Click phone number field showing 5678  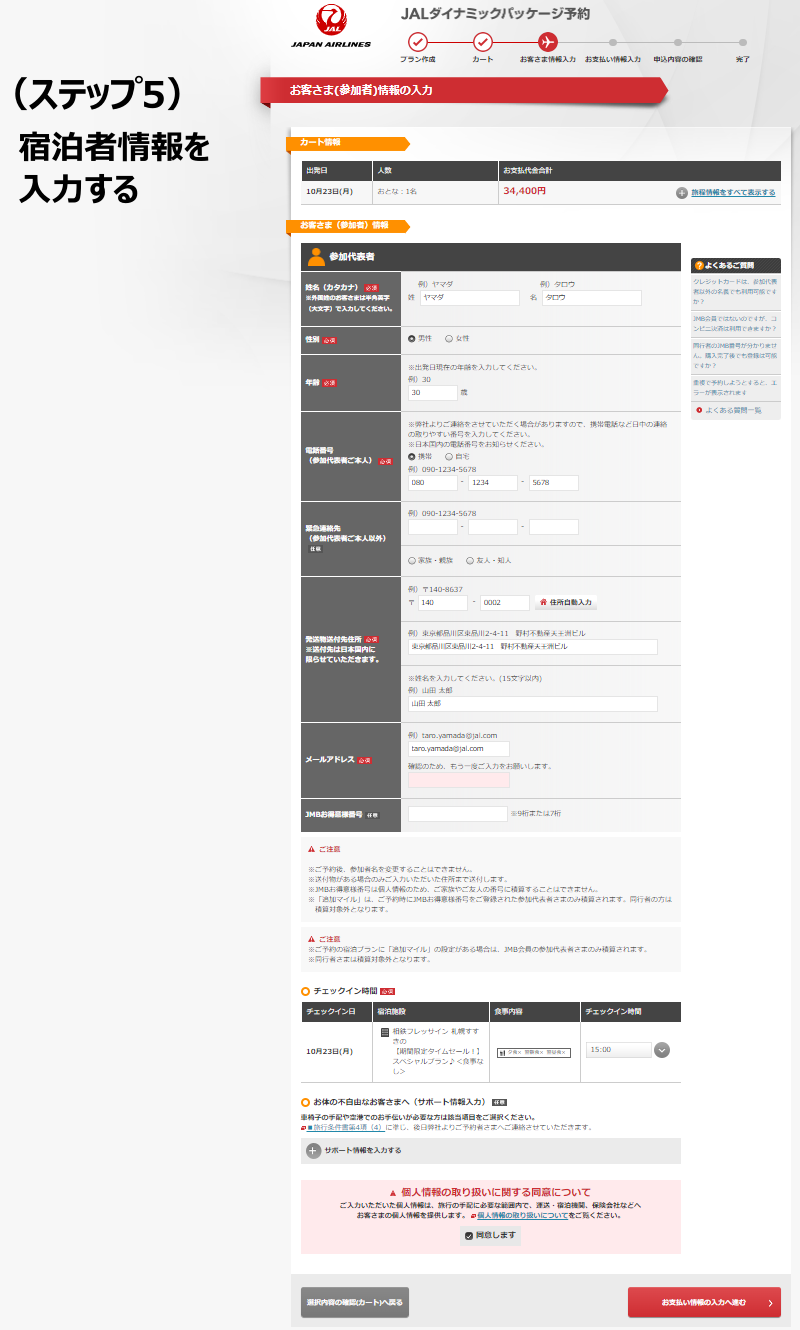click(554, 483)
